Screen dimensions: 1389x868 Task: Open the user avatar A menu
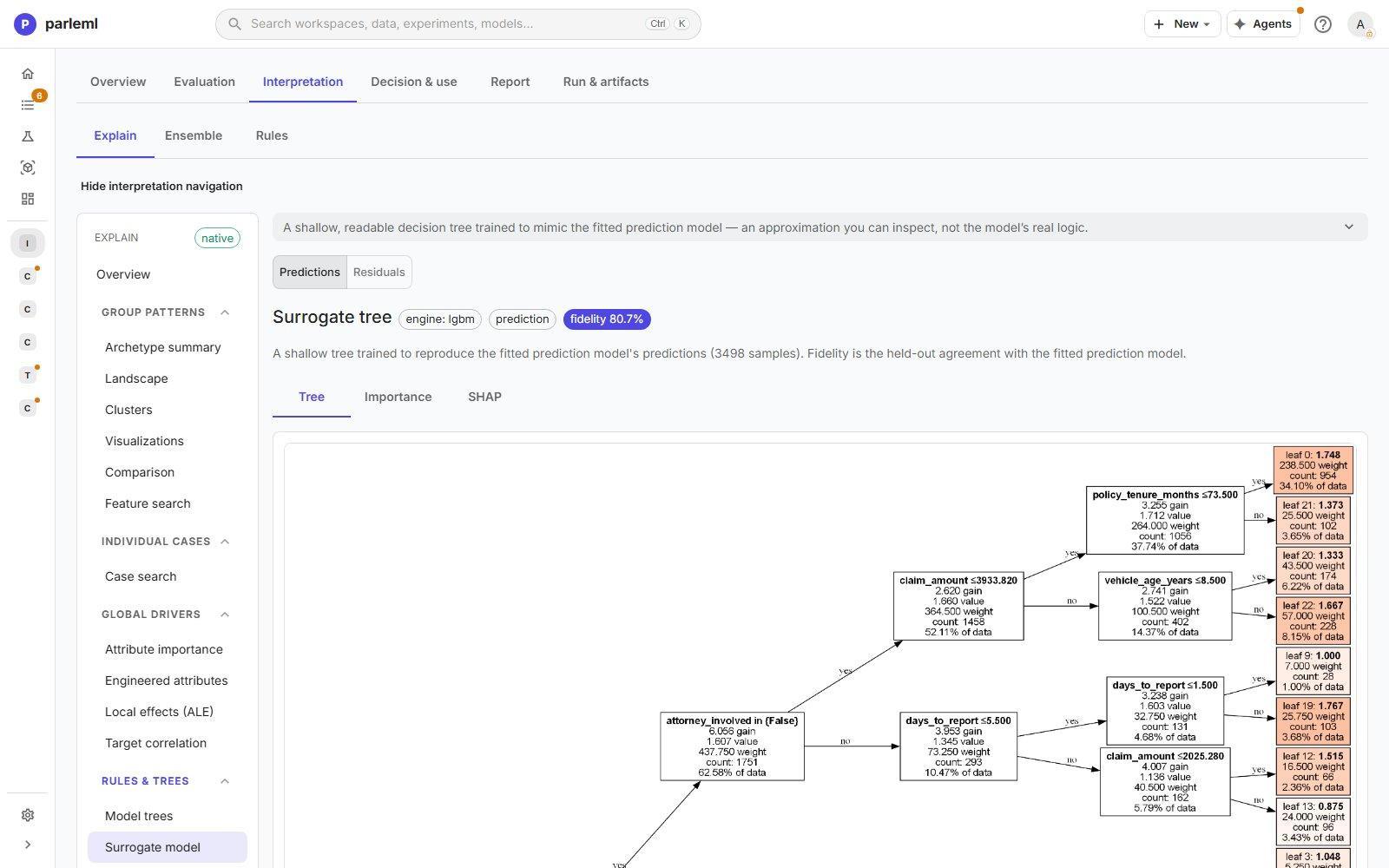1360,24
